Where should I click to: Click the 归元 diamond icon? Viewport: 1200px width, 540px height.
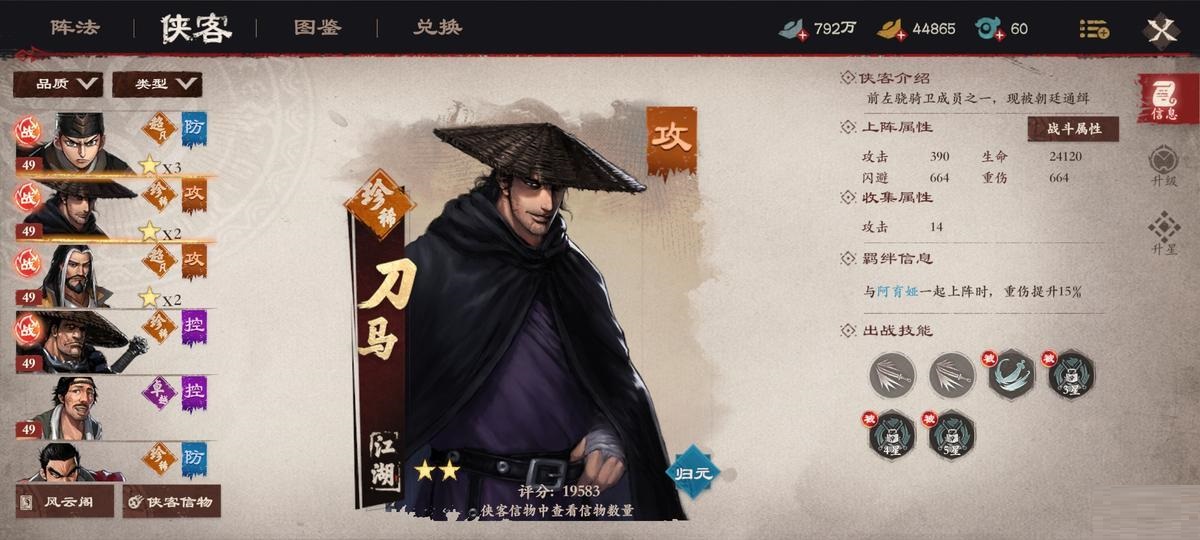[693, 472]
